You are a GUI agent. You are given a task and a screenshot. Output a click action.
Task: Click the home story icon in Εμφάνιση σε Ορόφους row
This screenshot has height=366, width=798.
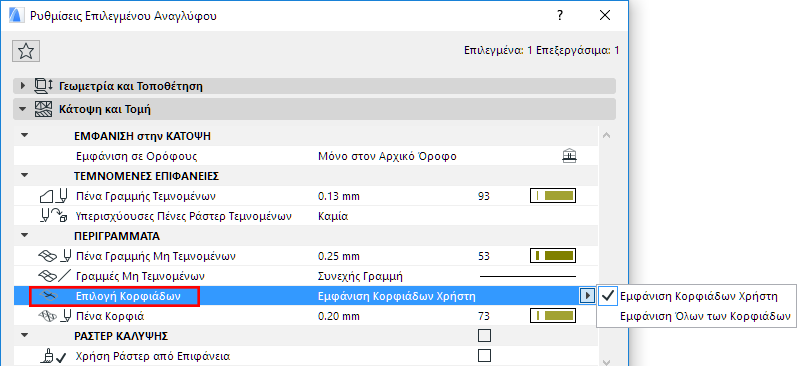click(x=569, y=156)
